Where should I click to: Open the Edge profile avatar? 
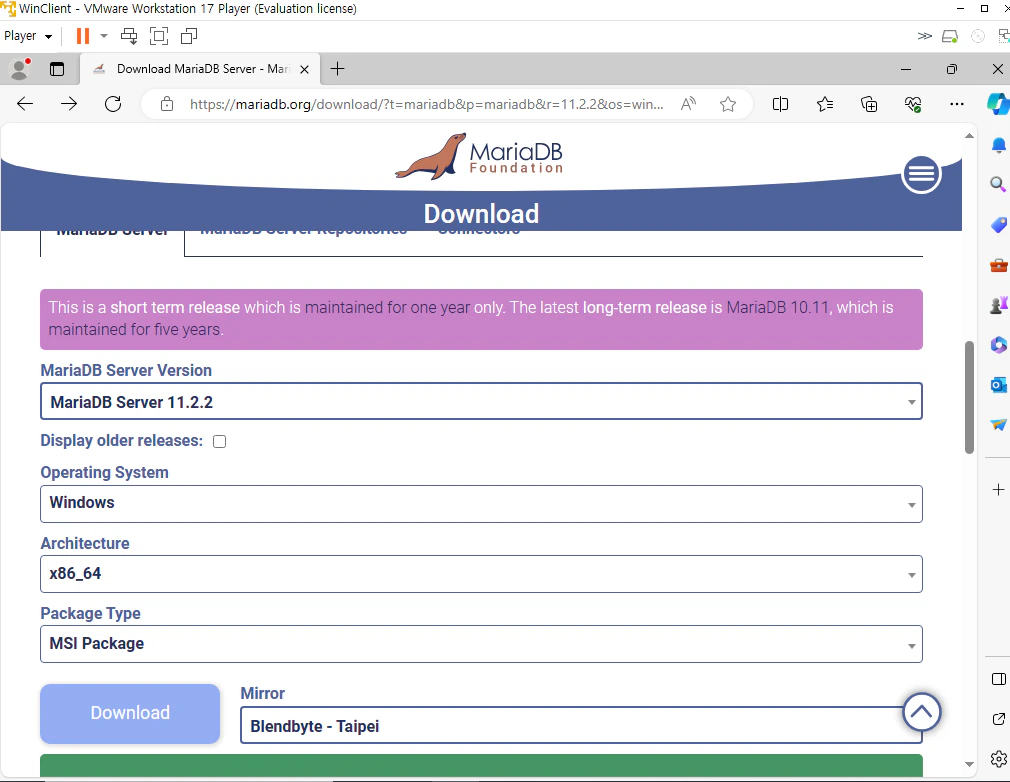[20, 69]
